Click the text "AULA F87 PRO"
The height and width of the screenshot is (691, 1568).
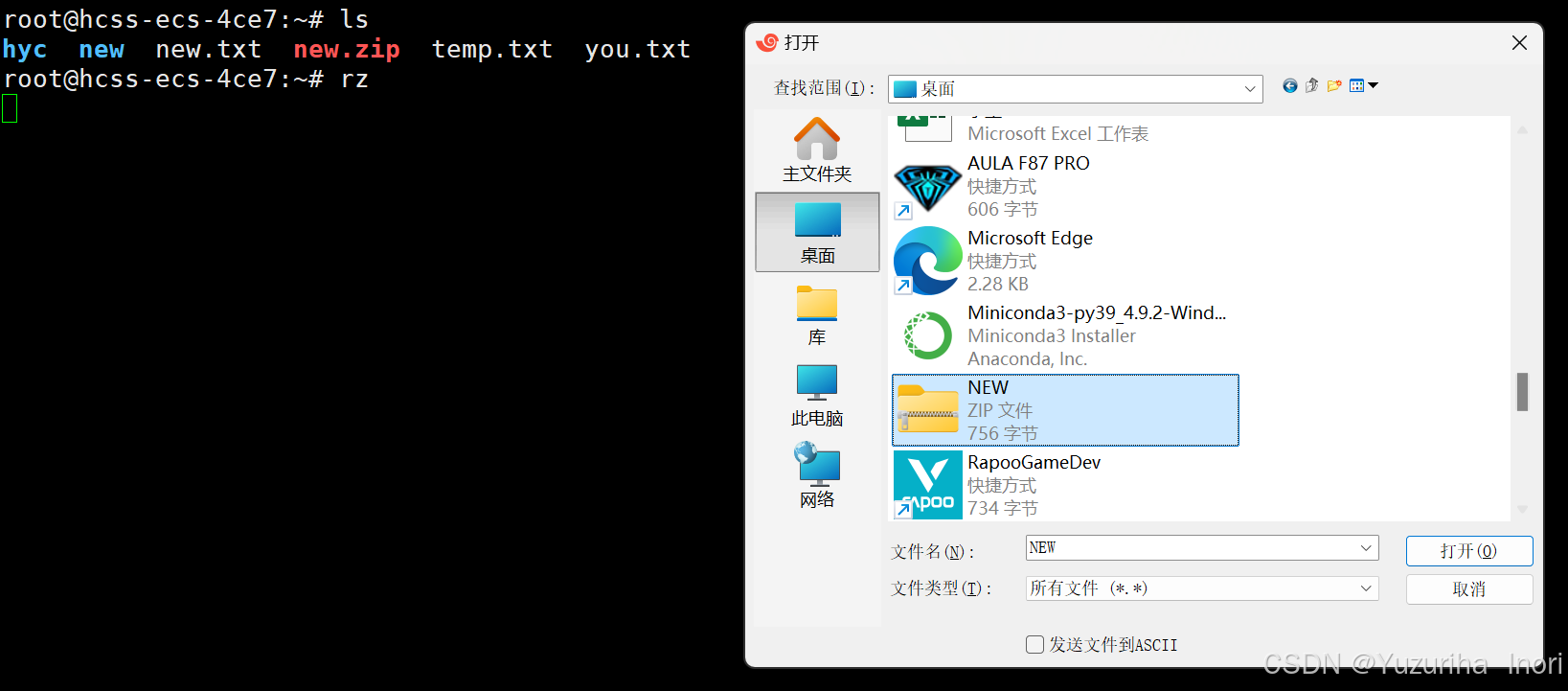(x=1029, y=163)
